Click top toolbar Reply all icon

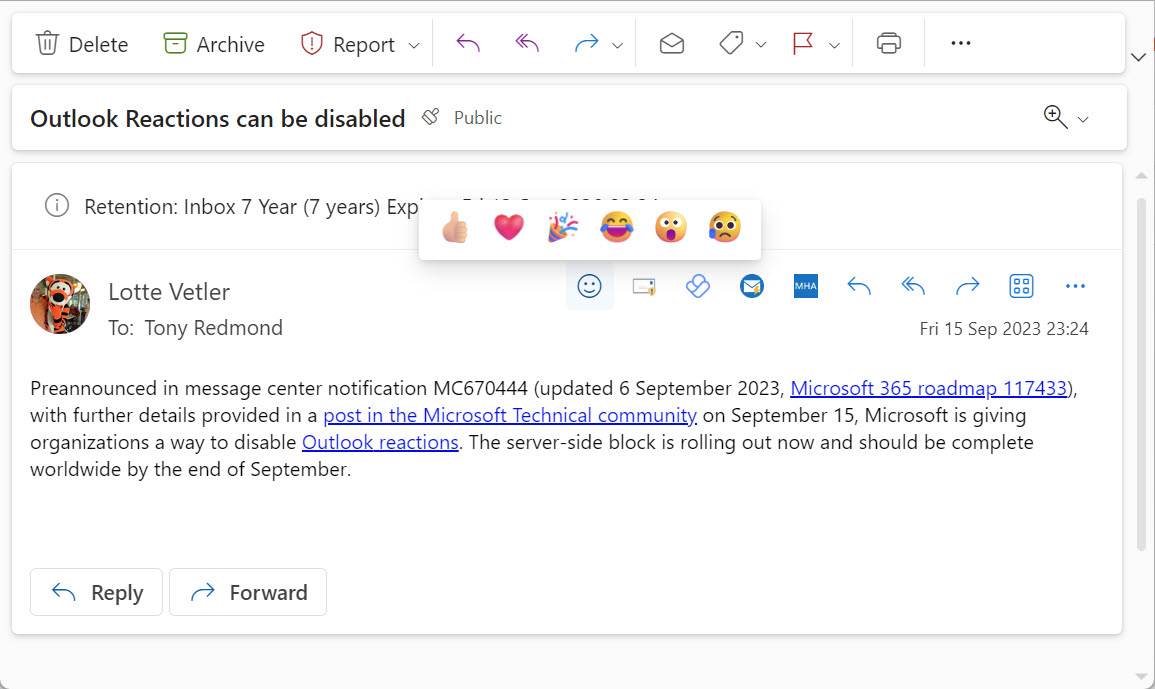point(527,43)
